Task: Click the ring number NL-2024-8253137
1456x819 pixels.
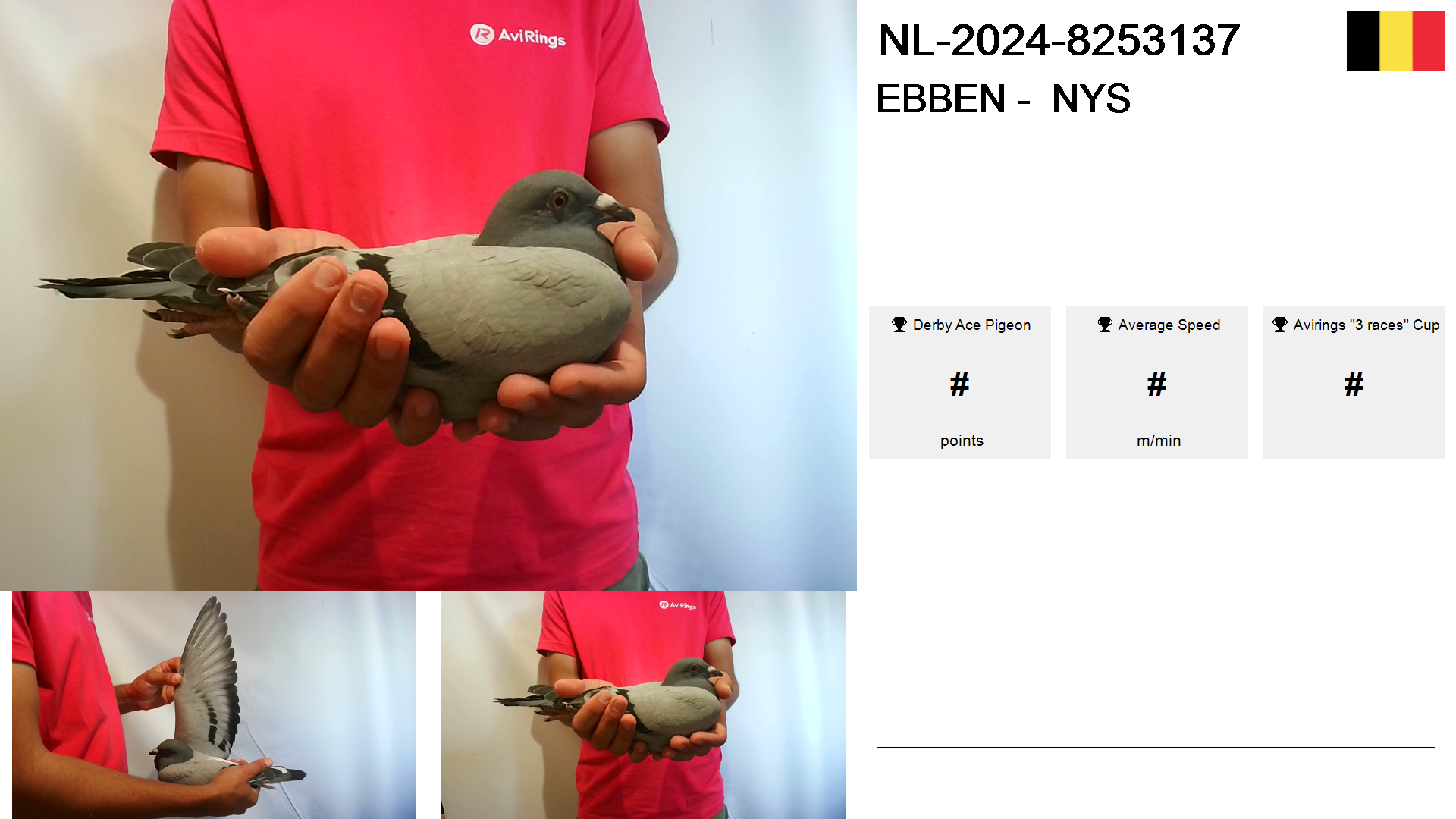Action: (1059, 40)
